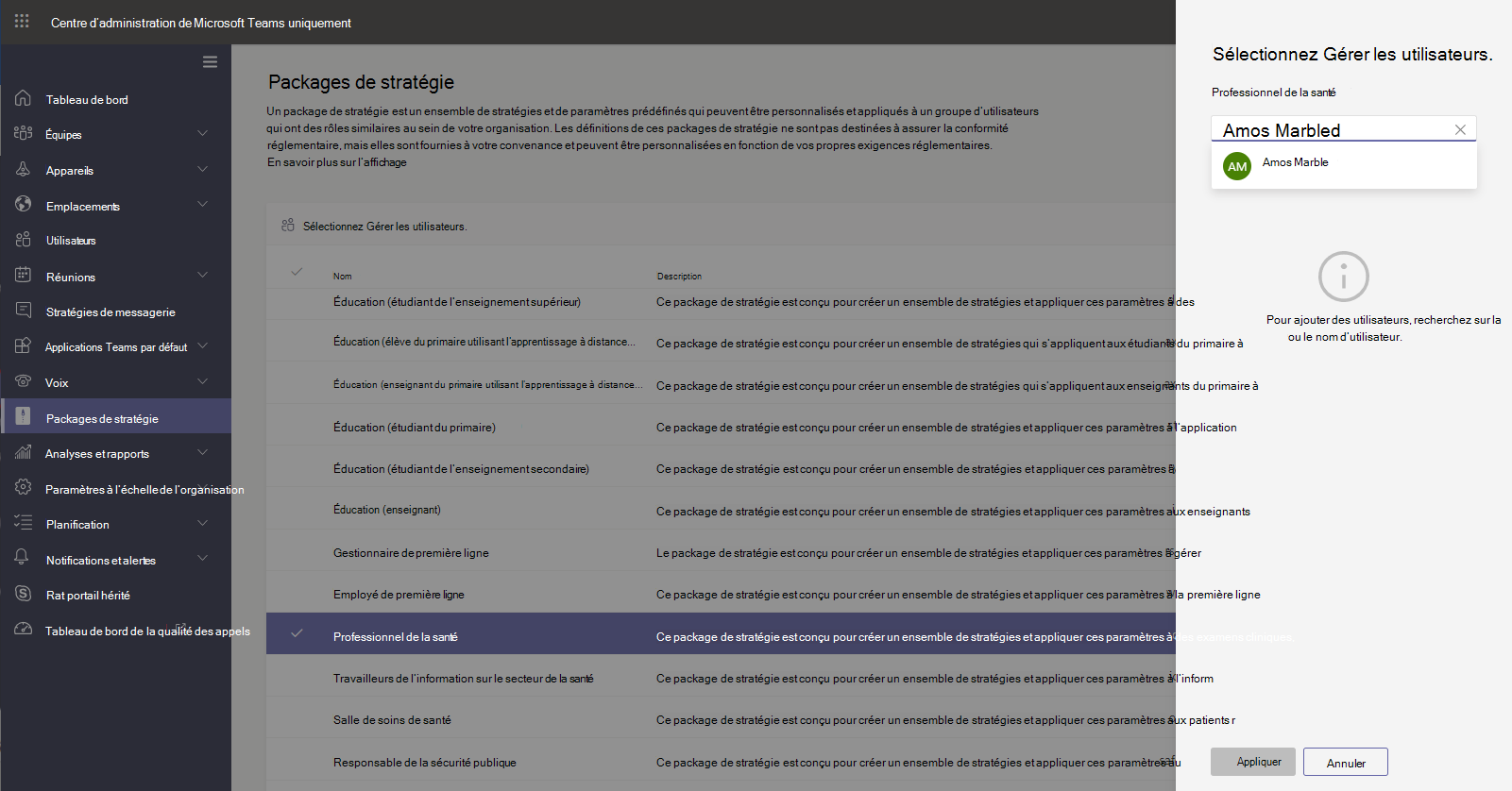
Task: Deselect the Professionnel de la santé row checkmark
Action: click(297, 633)
